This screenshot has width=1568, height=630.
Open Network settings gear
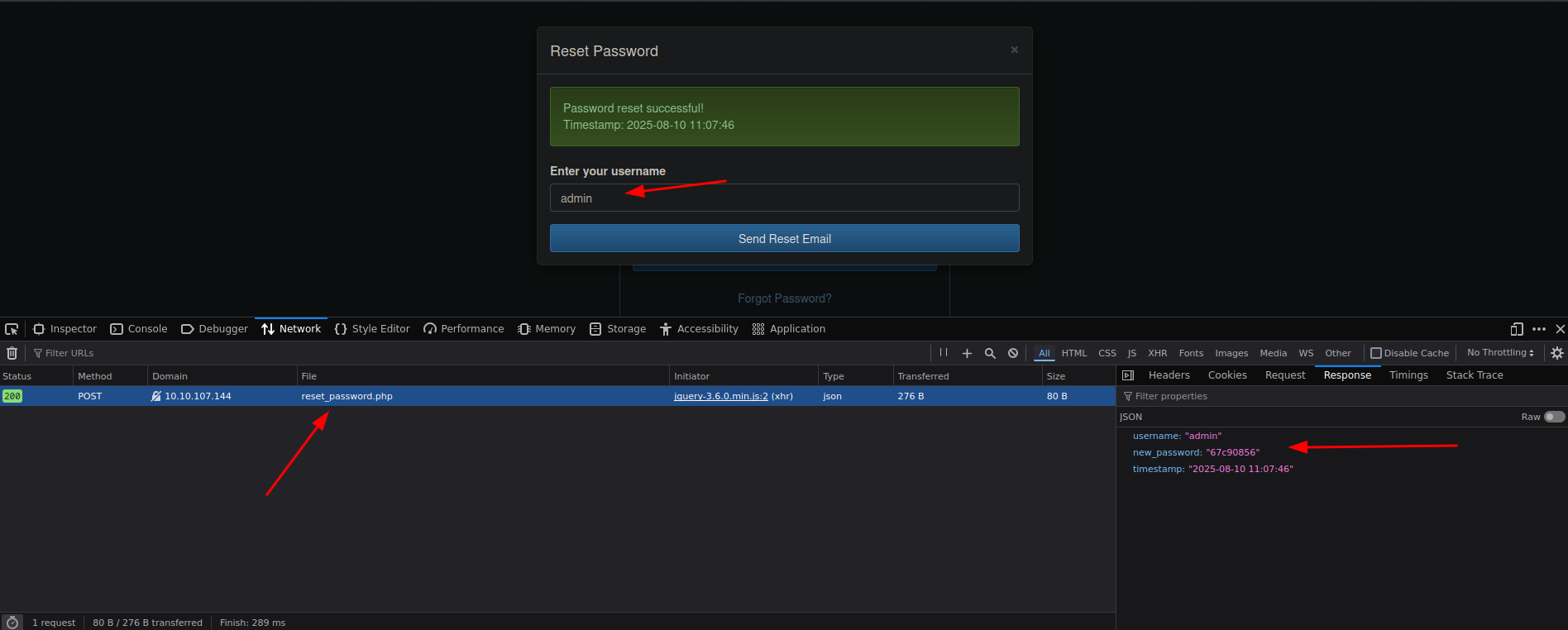point(1557,353)
